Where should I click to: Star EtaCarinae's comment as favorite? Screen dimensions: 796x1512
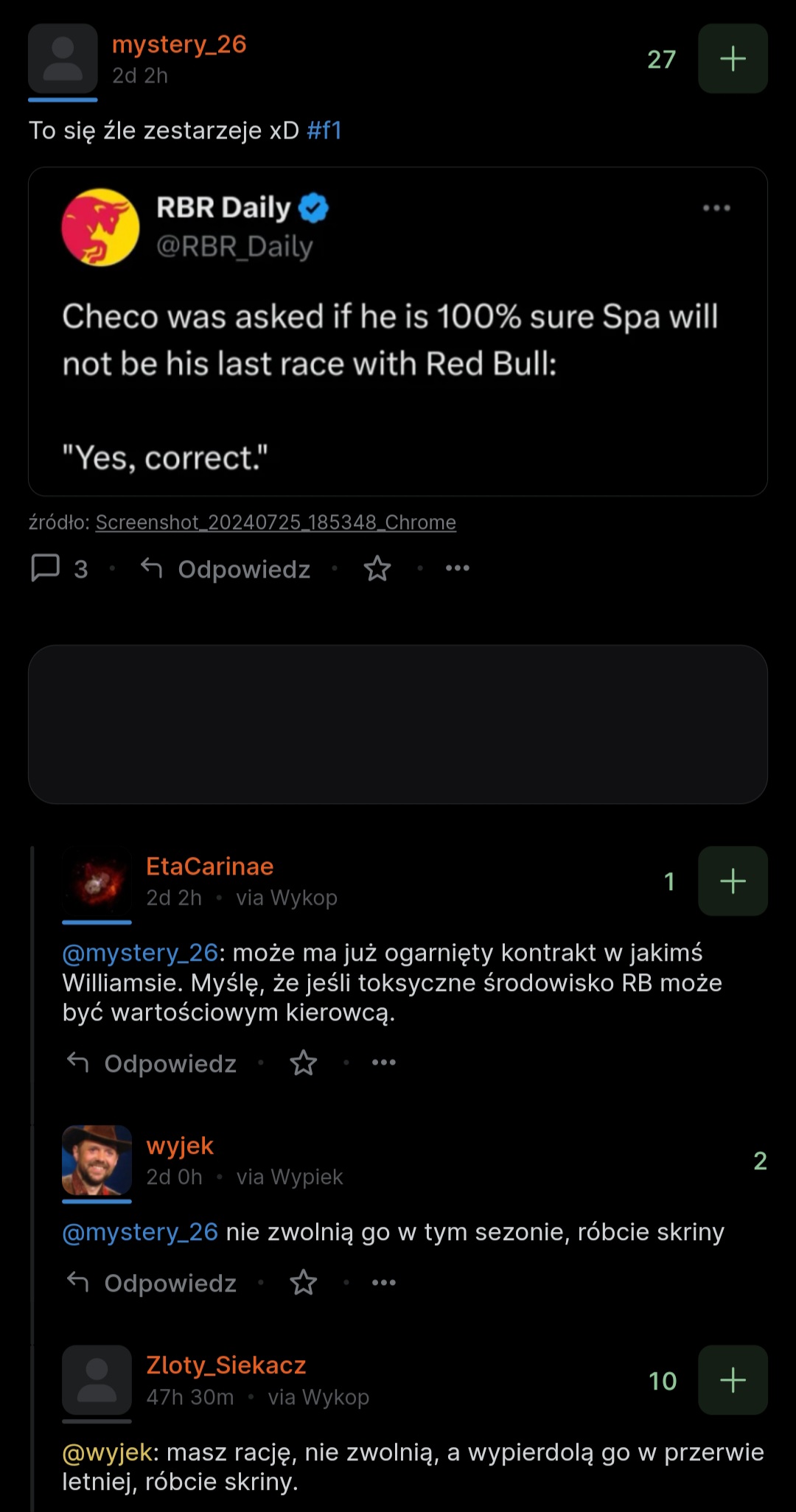point(304,1063)
